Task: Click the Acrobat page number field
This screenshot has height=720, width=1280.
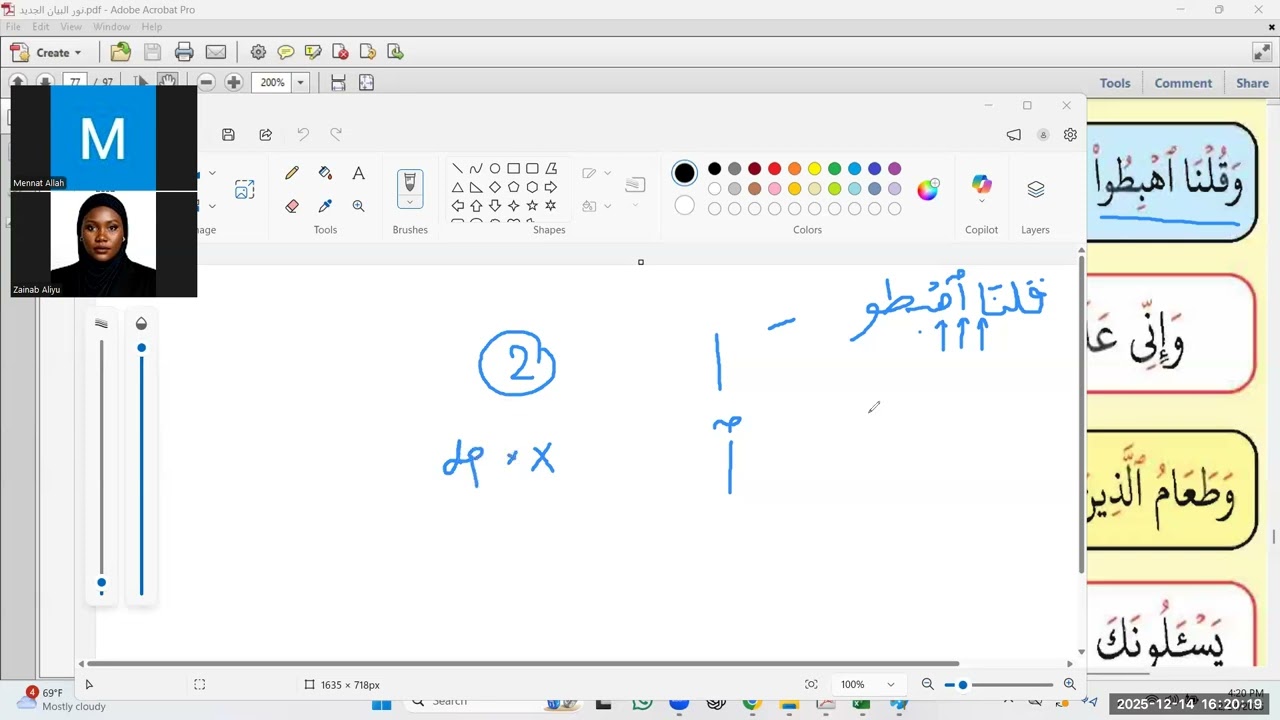Action: [77, 82]
